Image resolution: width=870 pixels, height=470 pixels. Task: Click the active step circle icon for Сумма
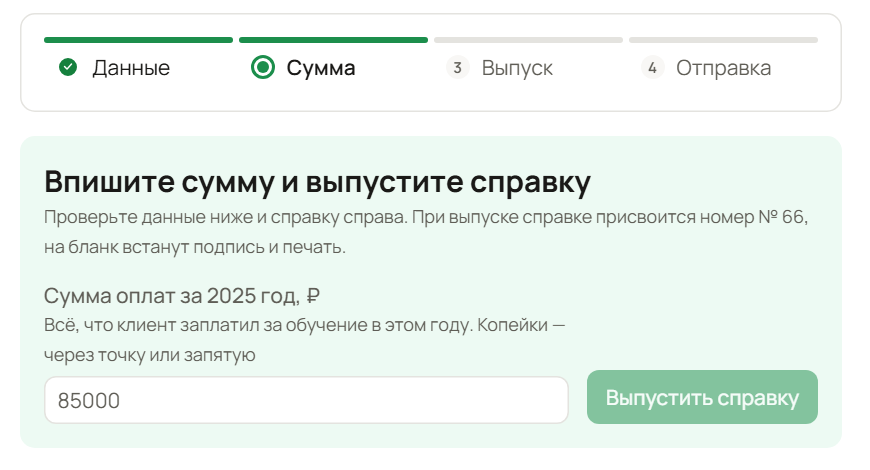(x=262, y=67)
